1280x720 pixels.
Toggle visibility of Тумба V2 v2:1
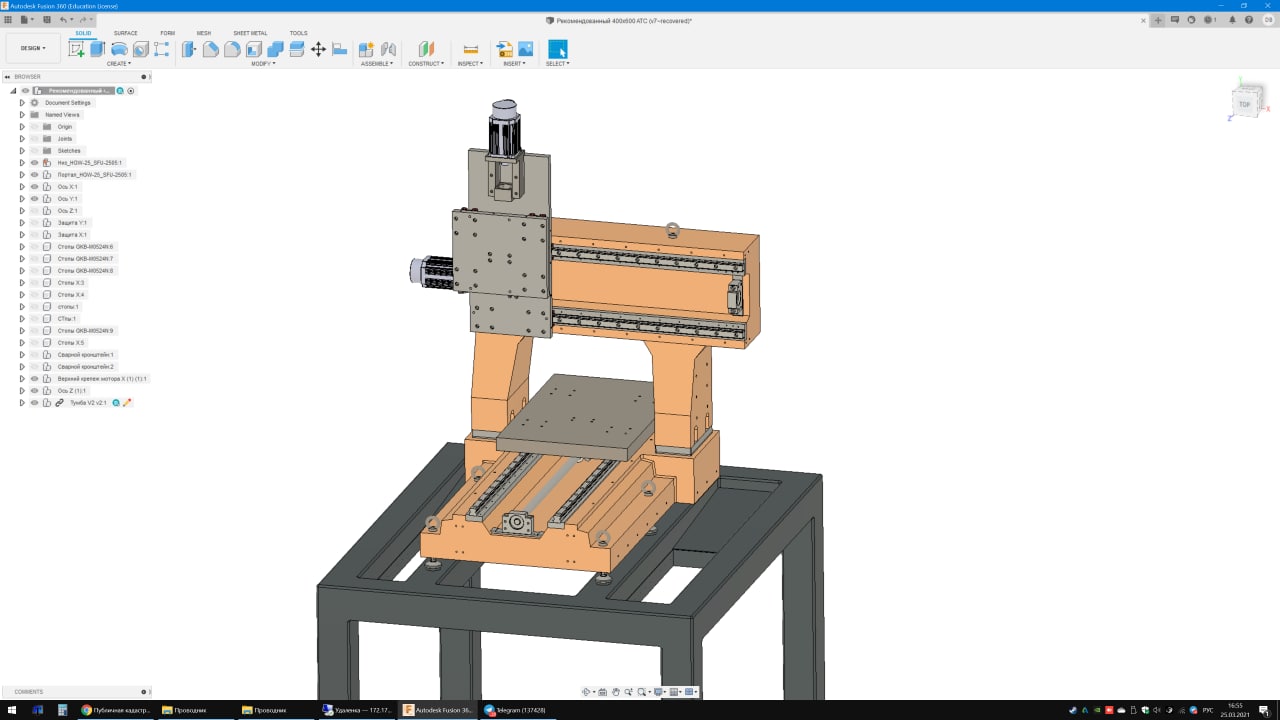pos(34,403)
